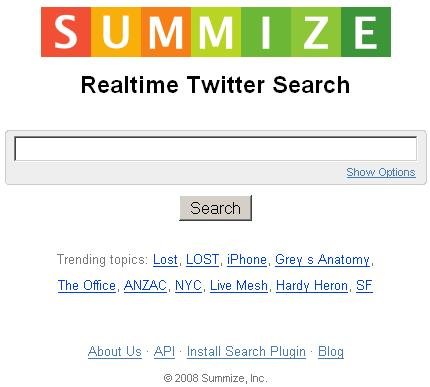Open the trending topic Lost
This screenshot has width=430, height=387.
tap(165, 259)
